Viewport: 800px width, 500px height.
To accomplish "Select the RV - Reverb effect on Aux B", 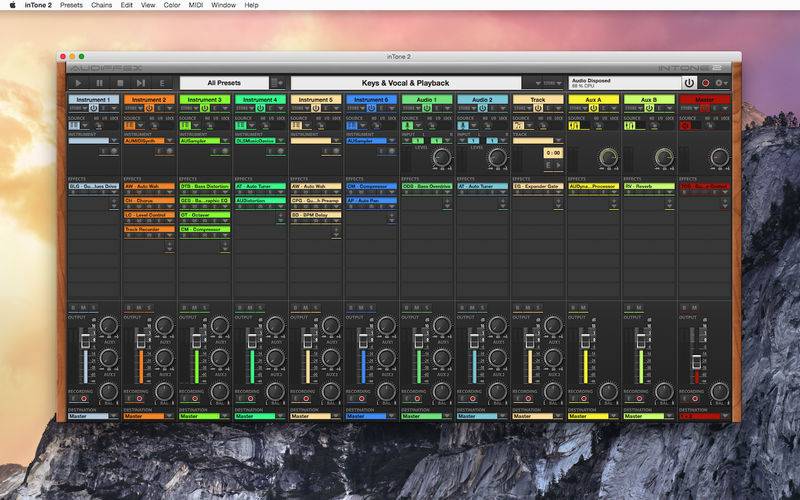I will pos(649,186).
